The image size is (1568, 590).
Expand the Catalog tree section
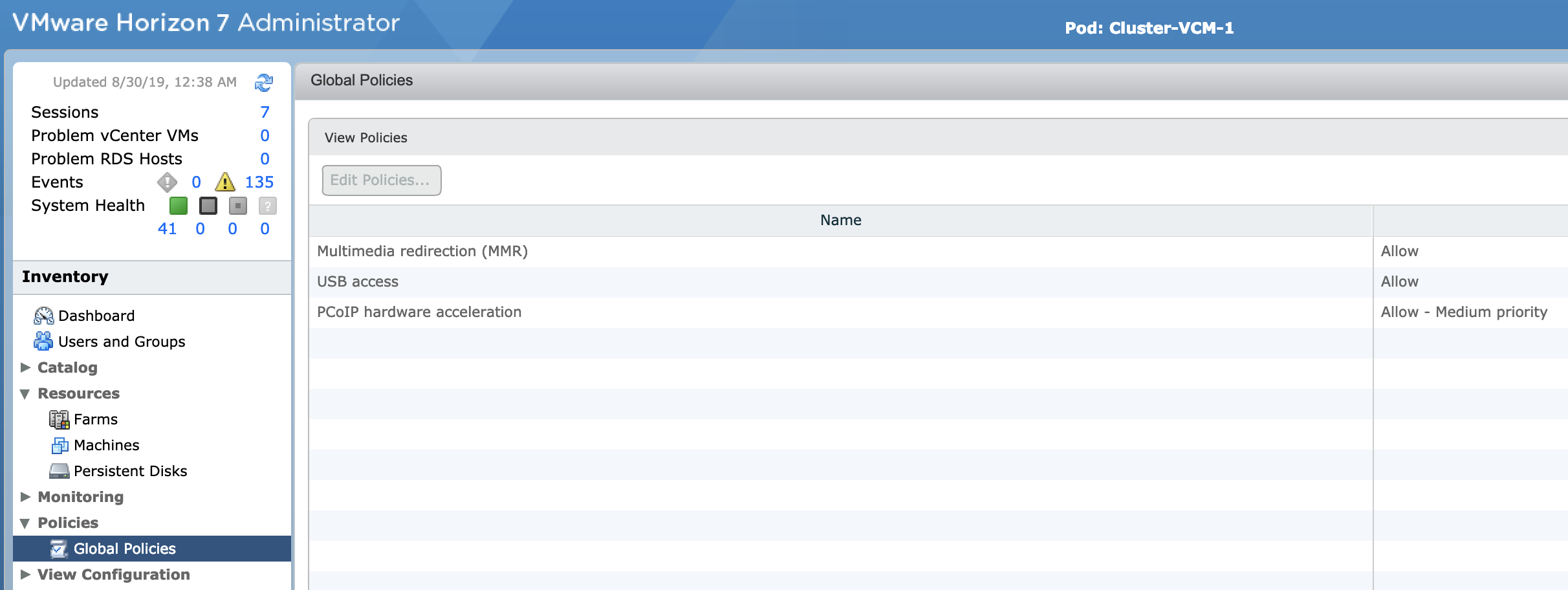pos(26,367)
